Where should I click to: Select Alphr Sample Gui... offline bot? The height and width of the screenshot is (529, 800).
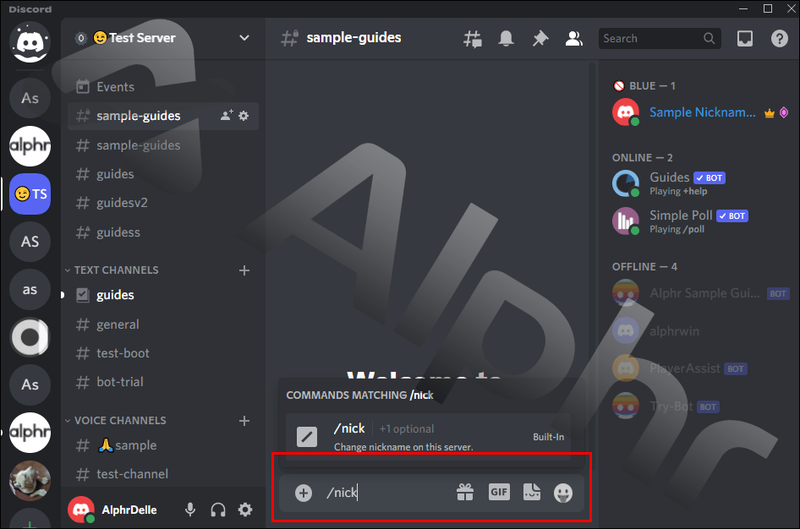[x=700, y=293]
